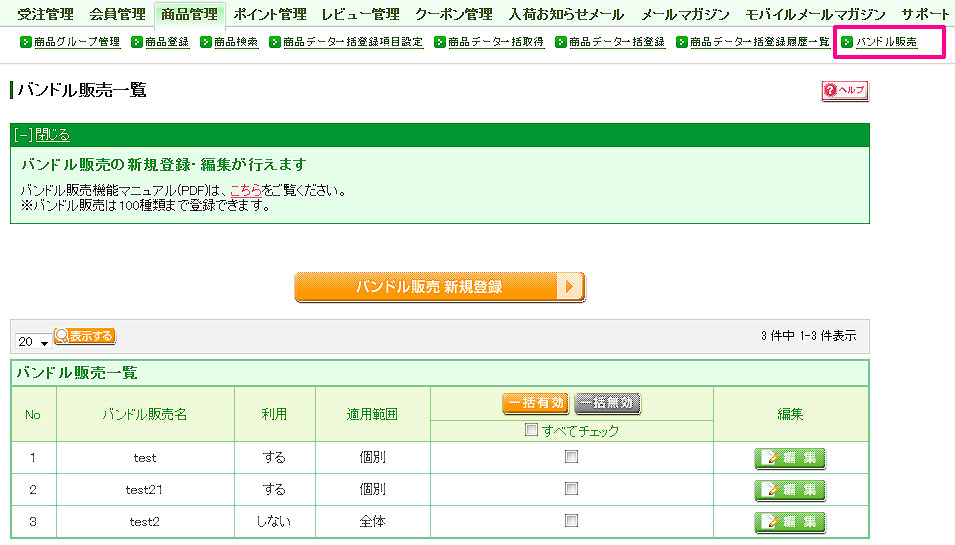Open 商品データ一括取得 link
This screenshot has width=955, height=545.
click(496, 42)
